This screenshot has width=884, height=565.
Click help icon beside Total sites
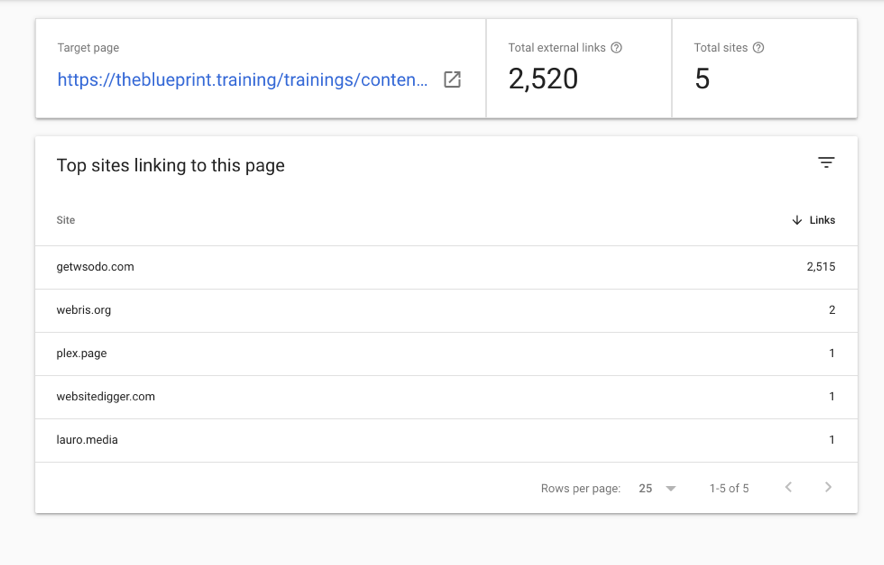click(758, 48)
